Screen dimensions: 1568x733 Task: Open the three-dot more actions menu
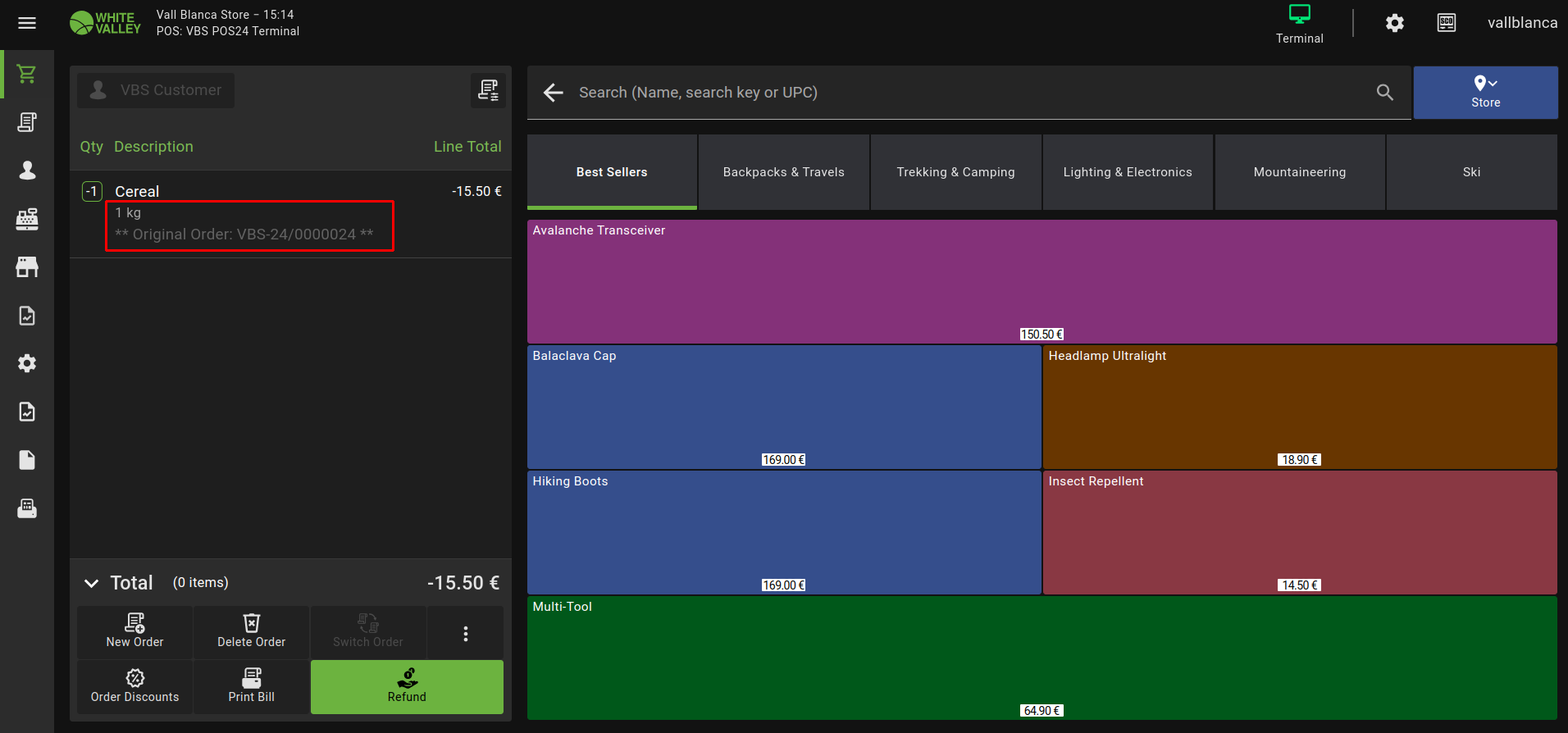[465, 633]
